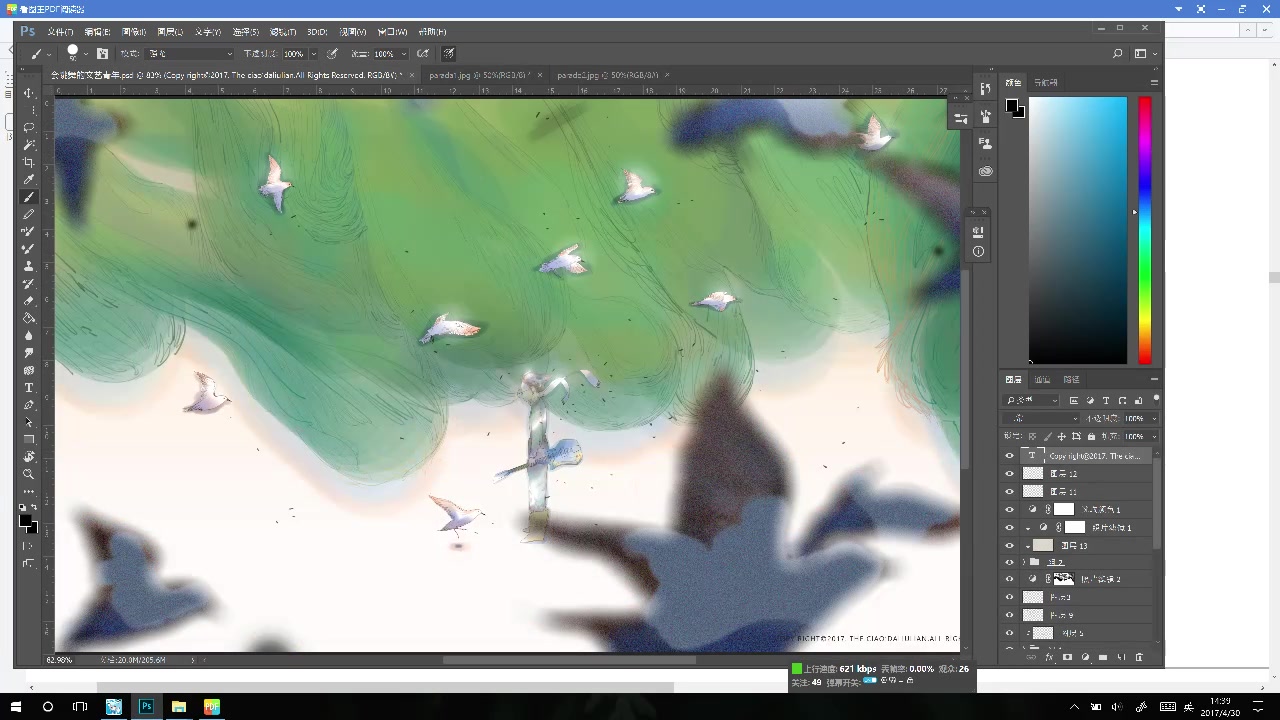Open the Windows Start menu
The image size is (1280, 720).
[16, 707]
